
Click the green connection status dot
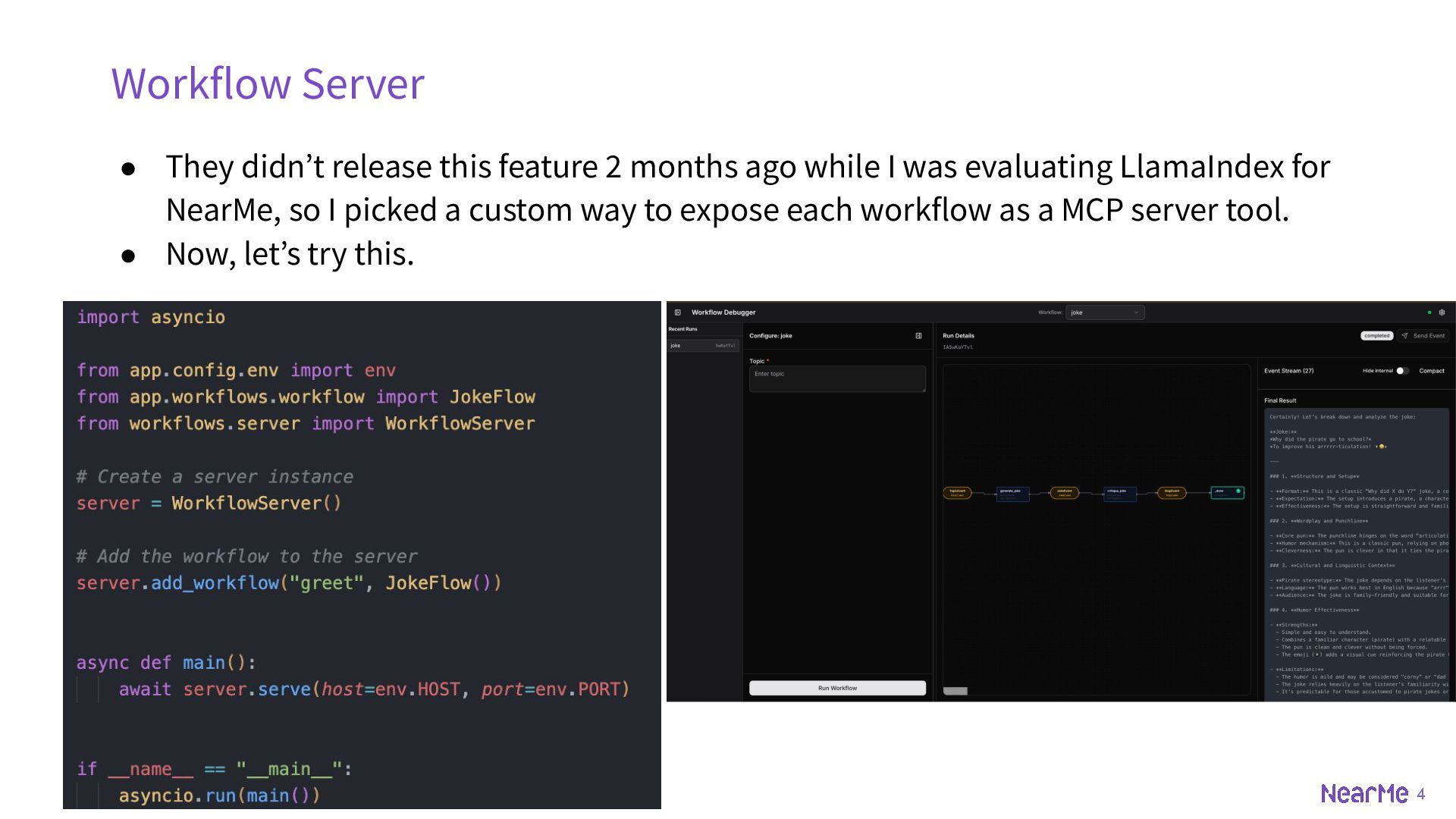click(x=1429, y=312)
